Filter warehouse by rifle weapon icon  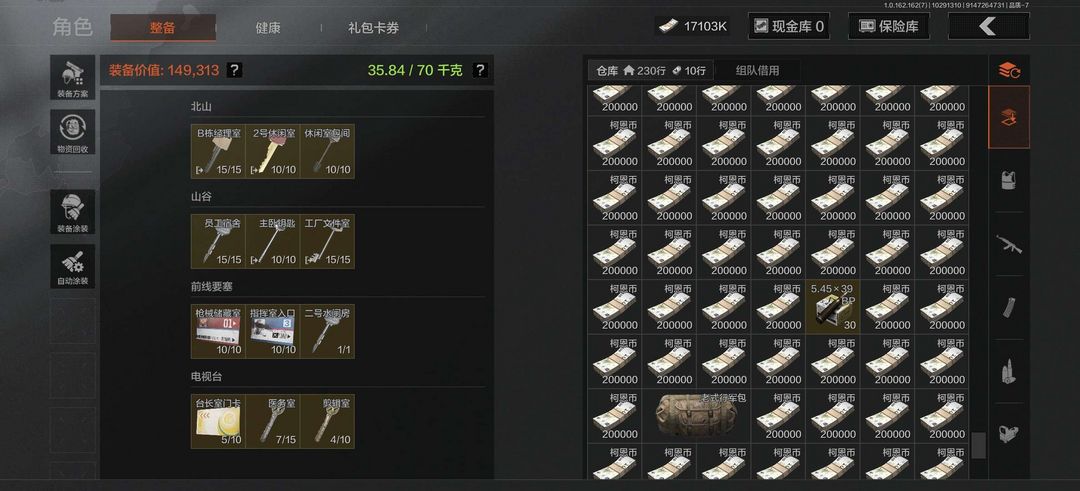coord(1009,244)
